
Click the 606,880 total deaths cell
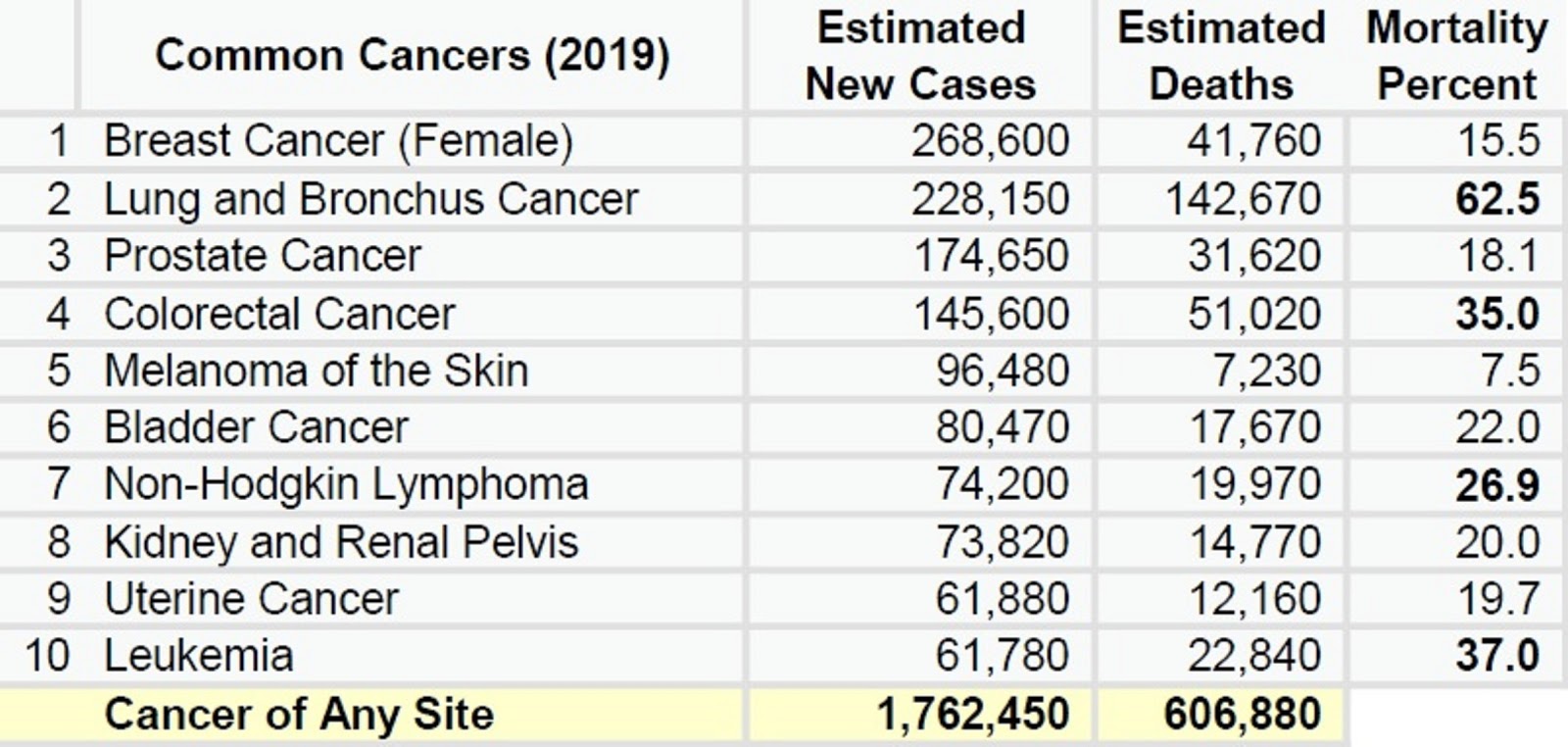[1242, 715]
